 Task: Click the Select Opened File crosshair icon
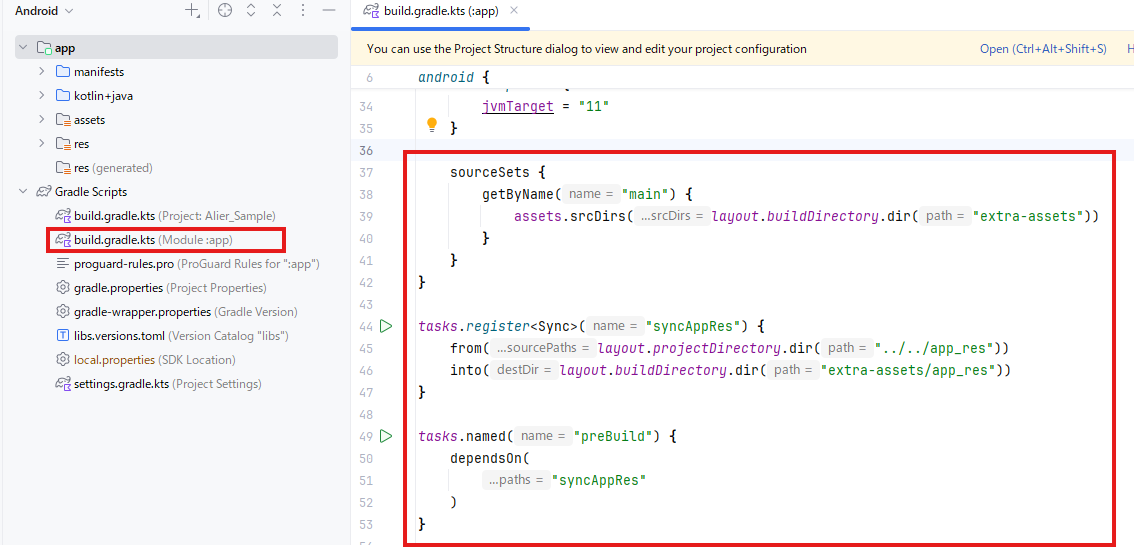click(x=225, y=11)
